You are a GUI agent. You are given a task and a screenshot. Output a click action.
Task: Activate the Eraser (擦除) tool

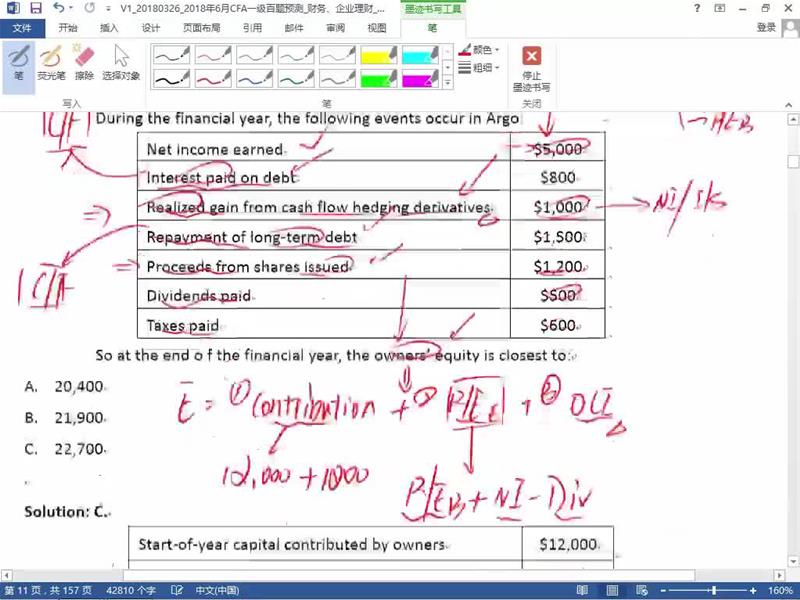84,65
